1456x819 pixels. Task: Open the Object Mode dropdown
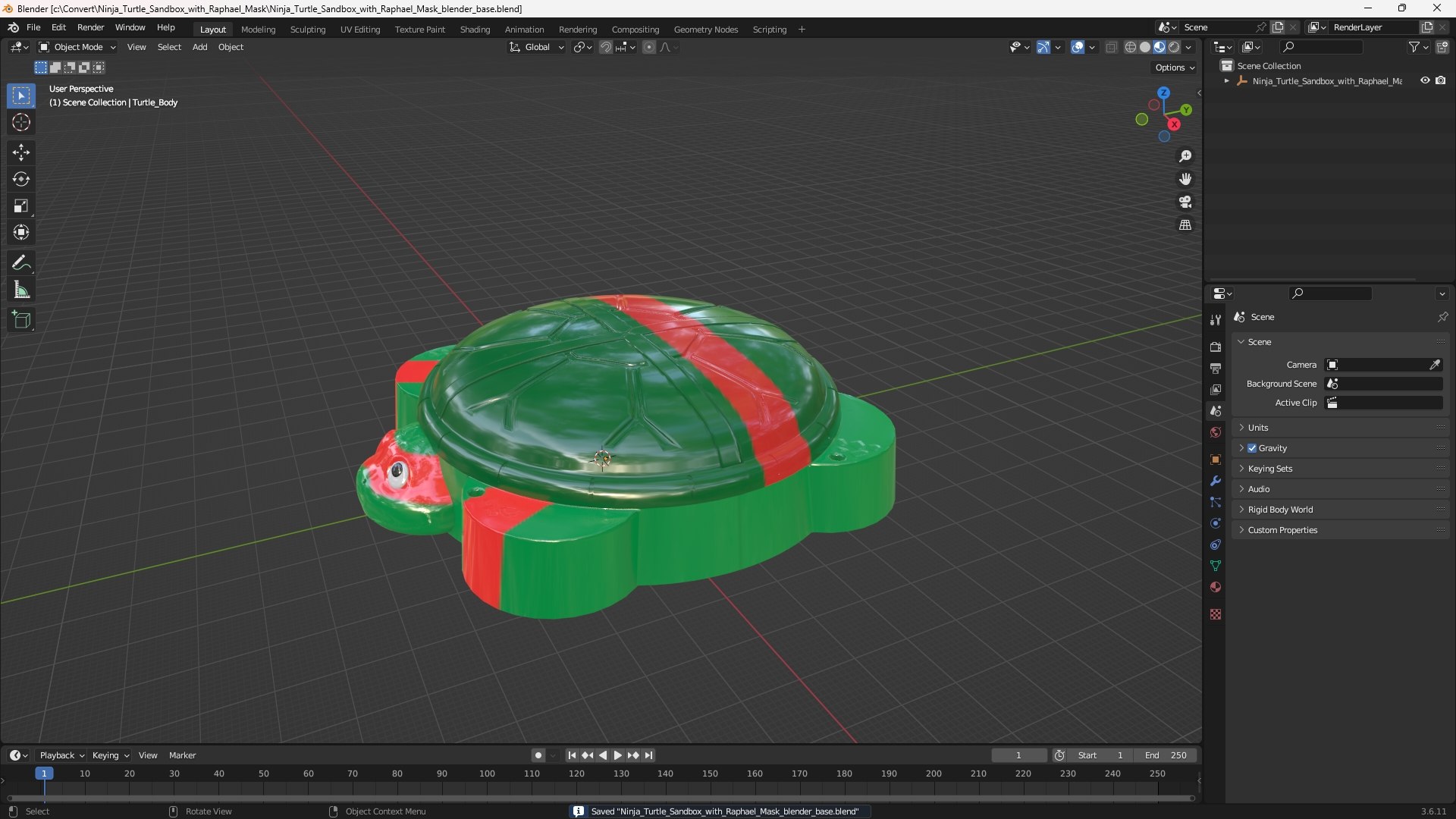point(77,47)
